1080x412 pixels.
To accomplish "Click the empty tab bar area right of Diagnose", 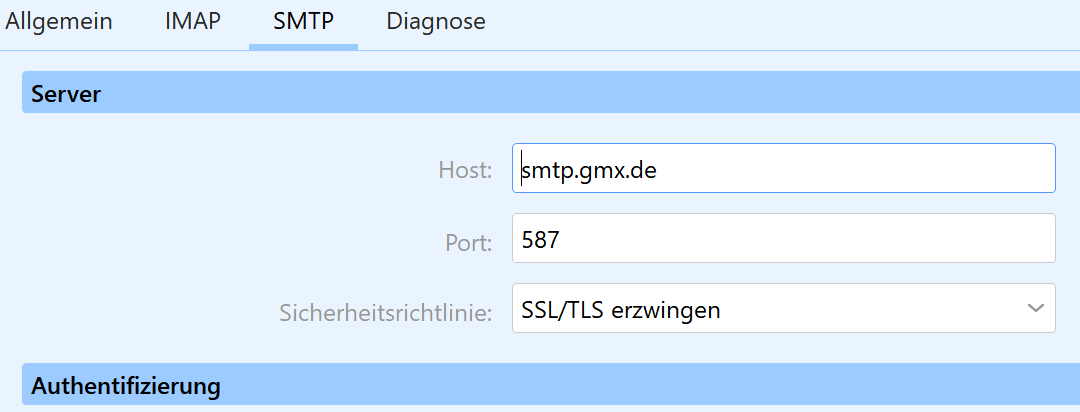I will (x=780, y=21).
